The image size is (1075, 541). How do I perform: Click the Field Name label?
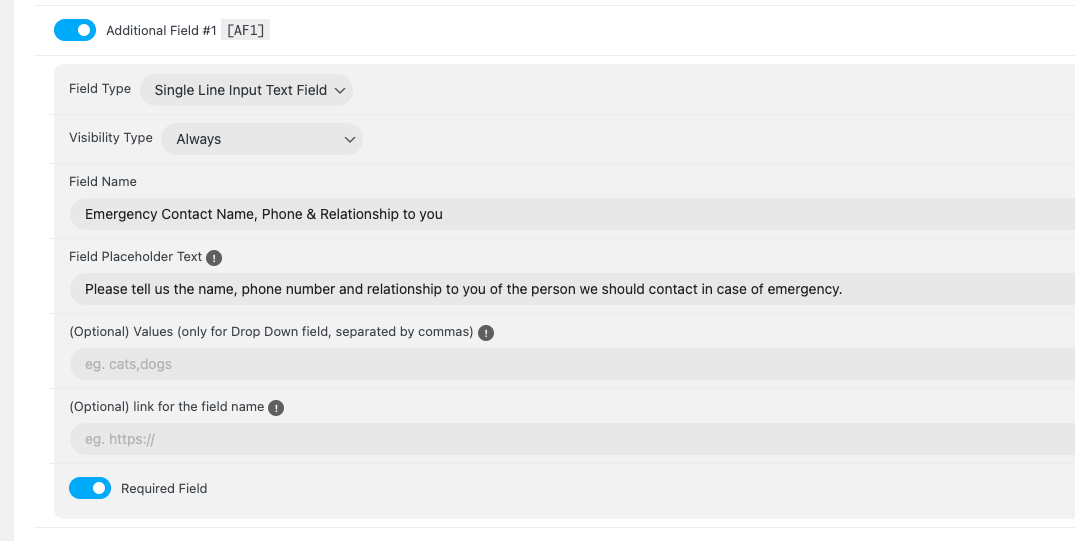click(x=103, y=182)
